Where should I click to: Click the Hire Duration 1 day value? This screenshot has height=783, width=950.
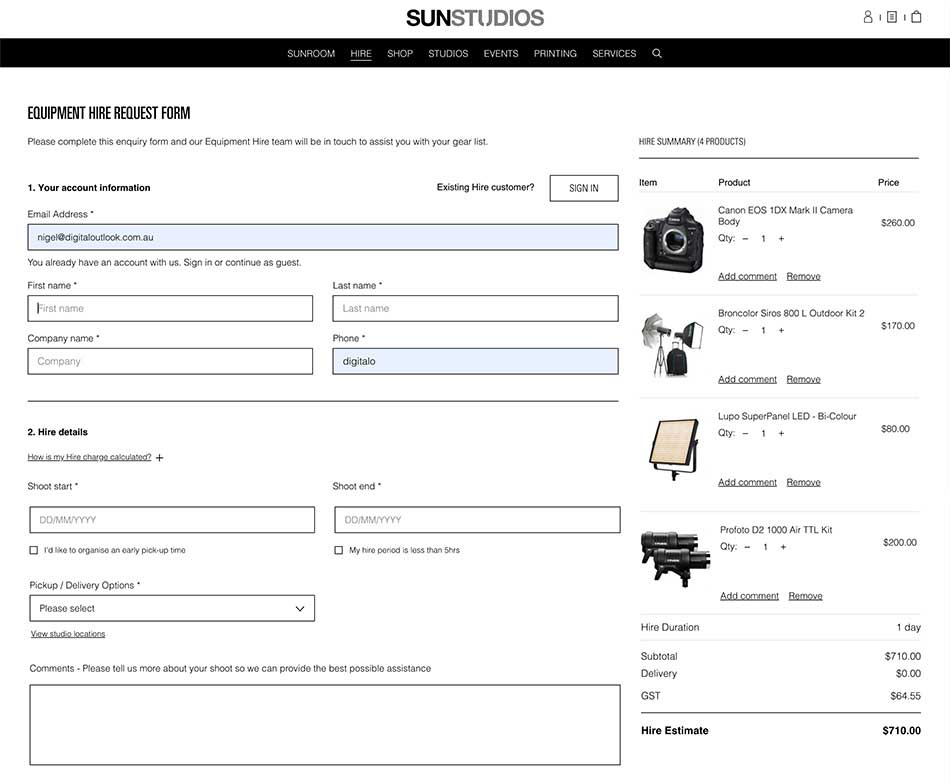[x=909, y=627]
